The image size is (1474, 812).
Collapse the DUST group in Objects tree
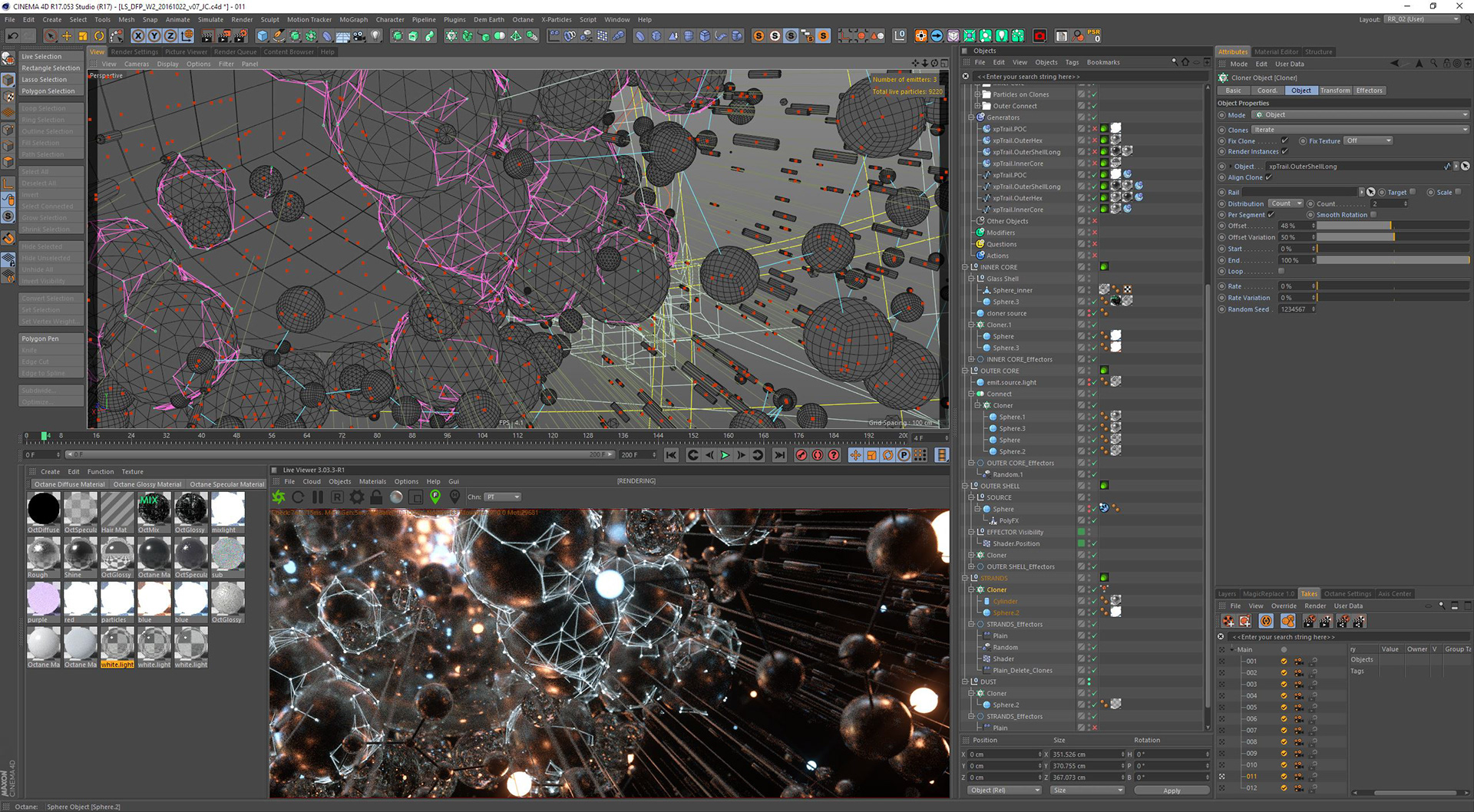965,682
